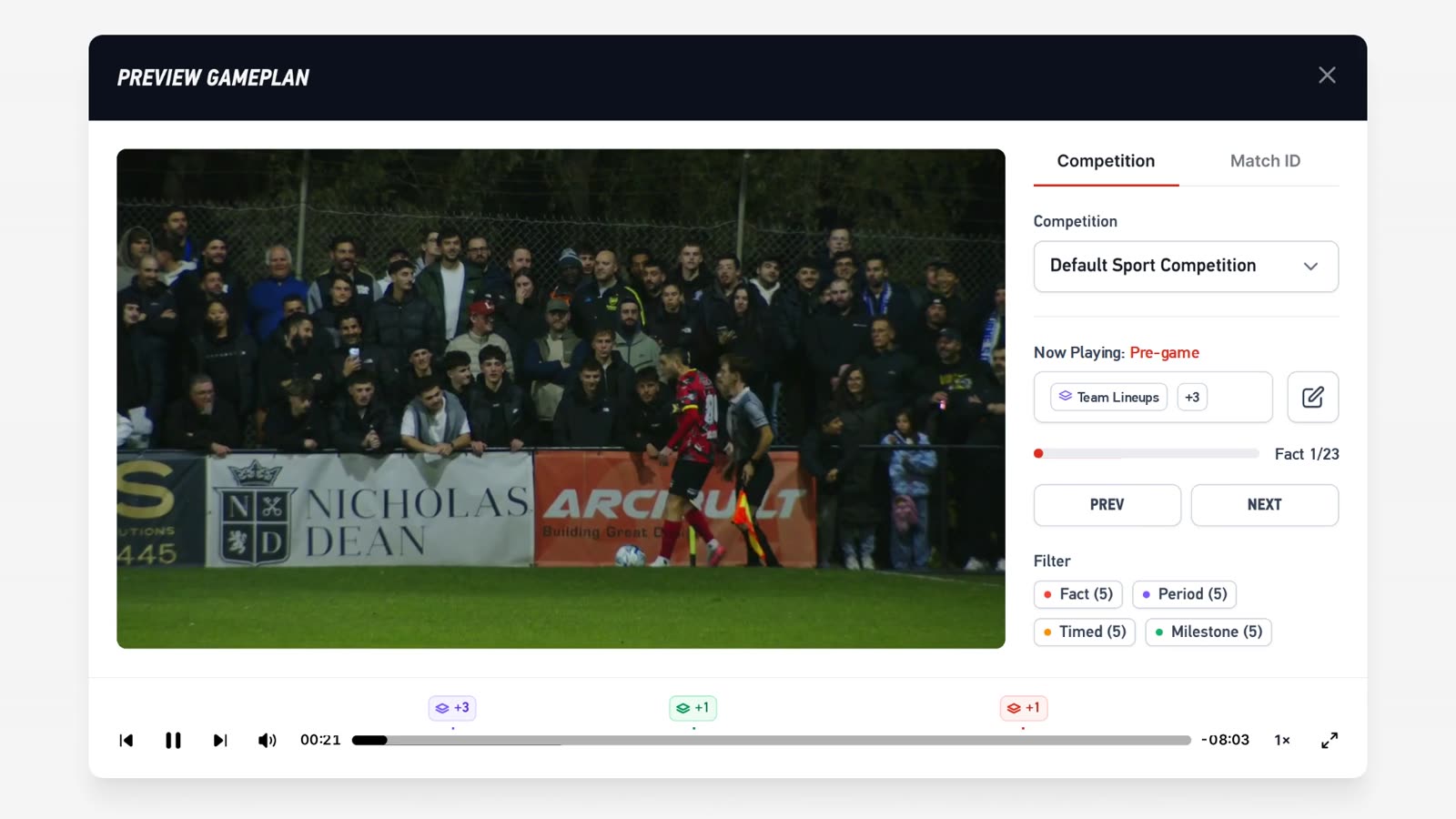
Task: Click the Team Lineups tag
Action: (1108, 397)
